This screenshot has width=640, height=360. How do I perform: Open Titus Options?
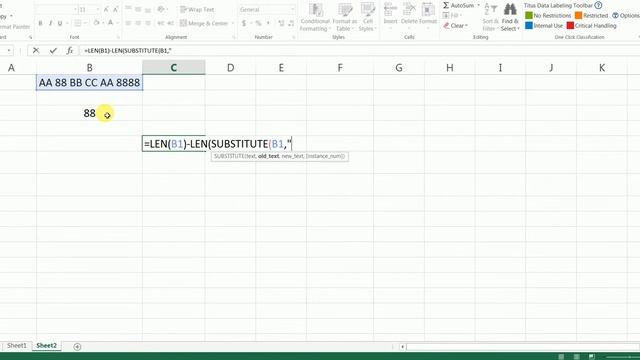click(626, 16)
